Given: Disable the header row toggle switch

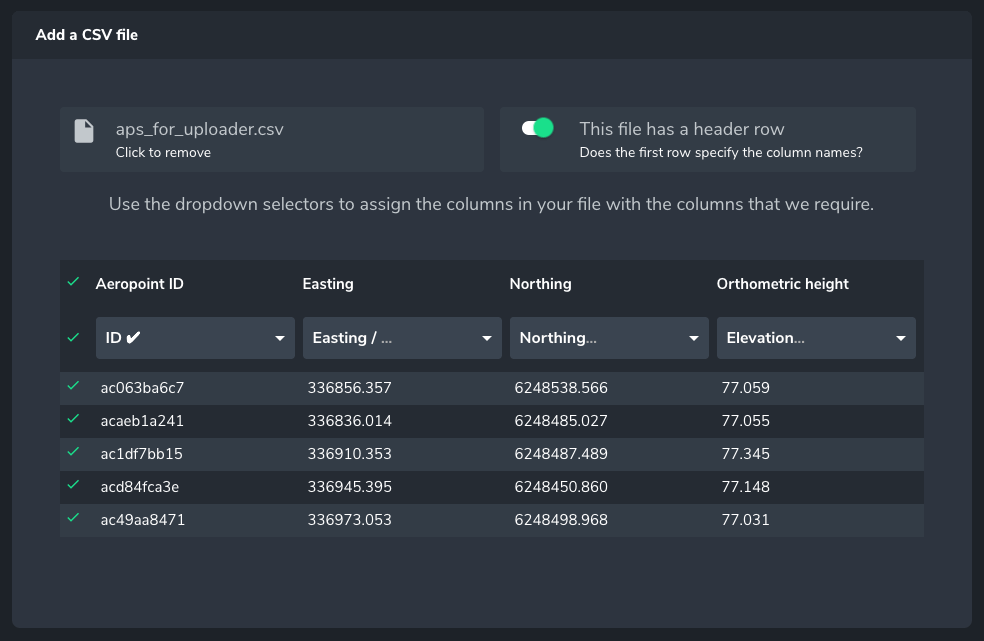Looking at the screenshot, I should pos(537,128).
